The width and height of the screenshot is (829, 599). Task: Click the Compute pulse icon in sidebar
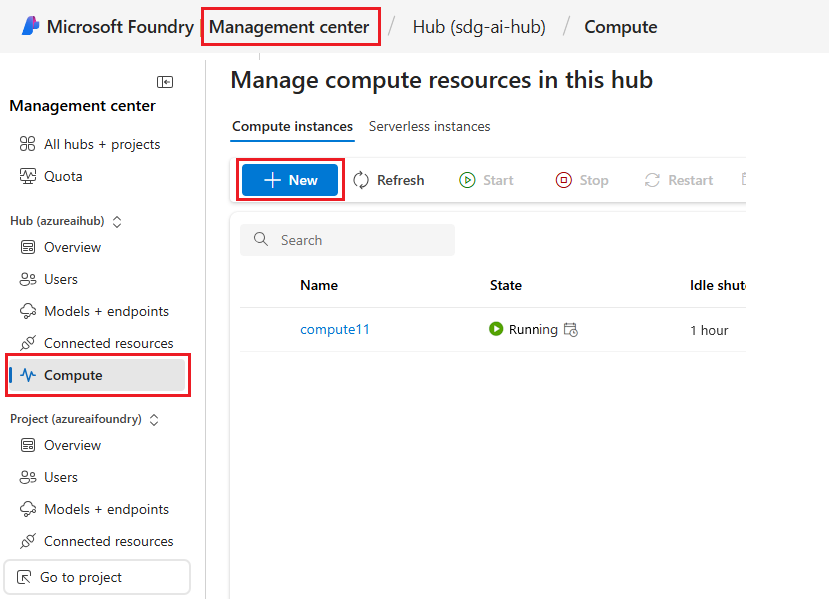click(27, 375)
